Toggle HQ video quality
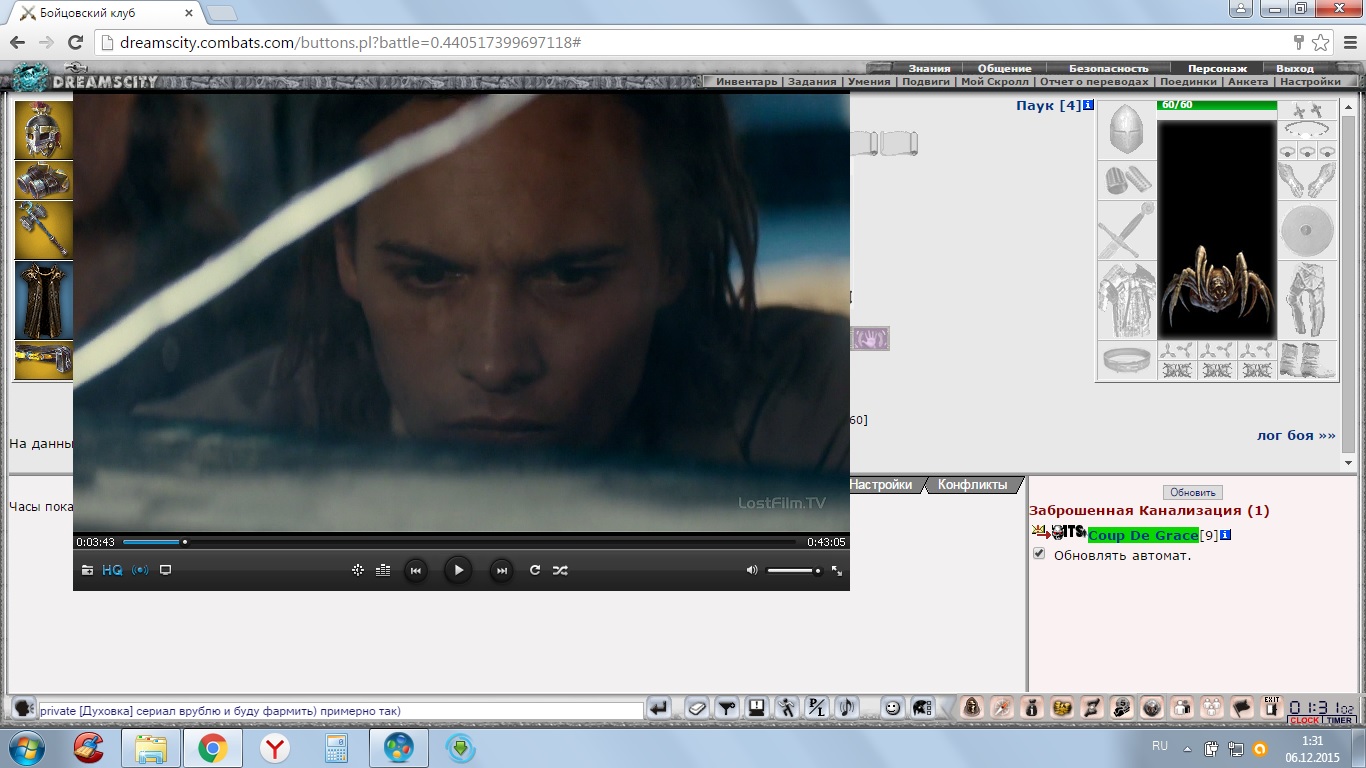 112,570
